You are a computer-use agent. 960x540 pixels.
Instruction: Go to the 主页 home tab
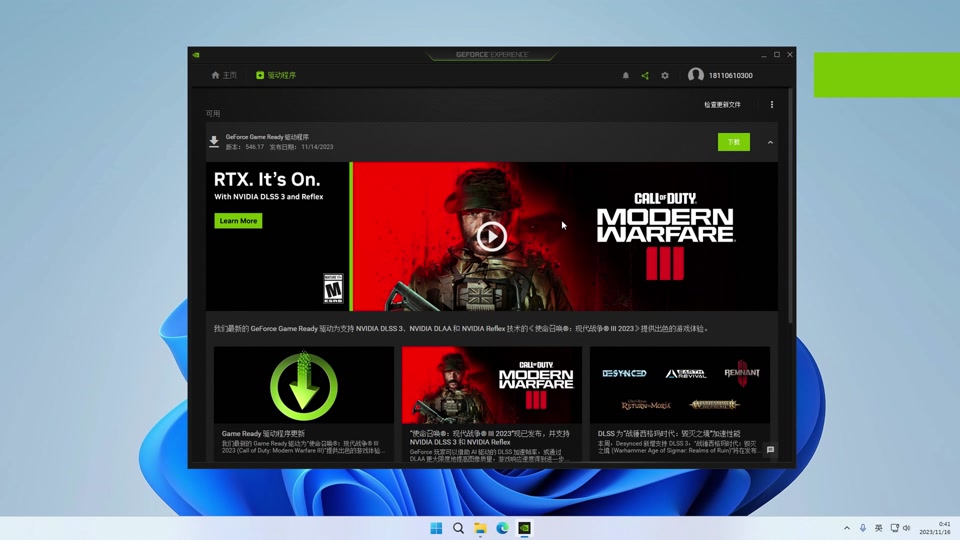coord(224,75)
